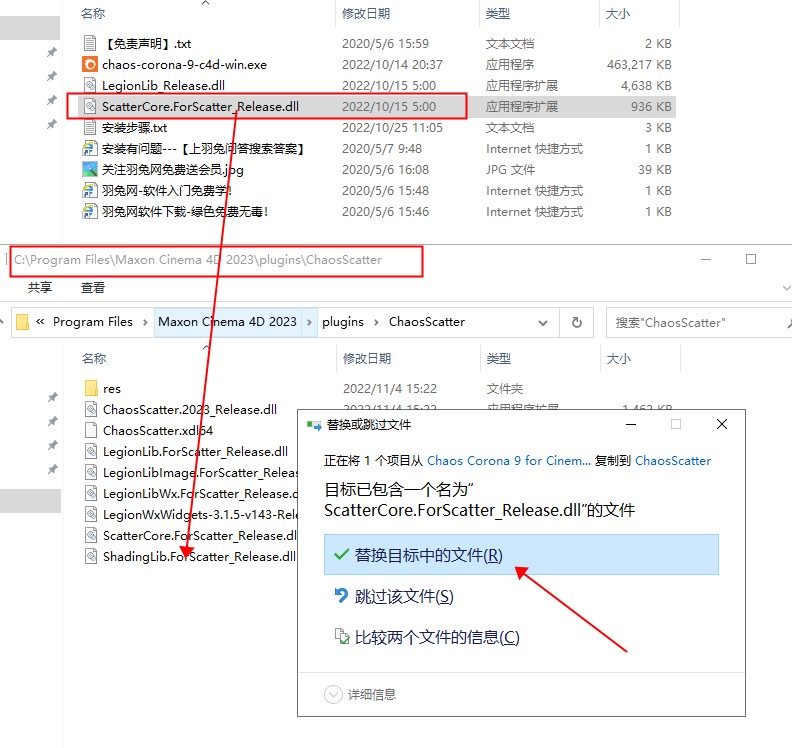
Task: Click the chevron after Maxon Cinema 4D 2023
Action: click(x=309, y=322)
